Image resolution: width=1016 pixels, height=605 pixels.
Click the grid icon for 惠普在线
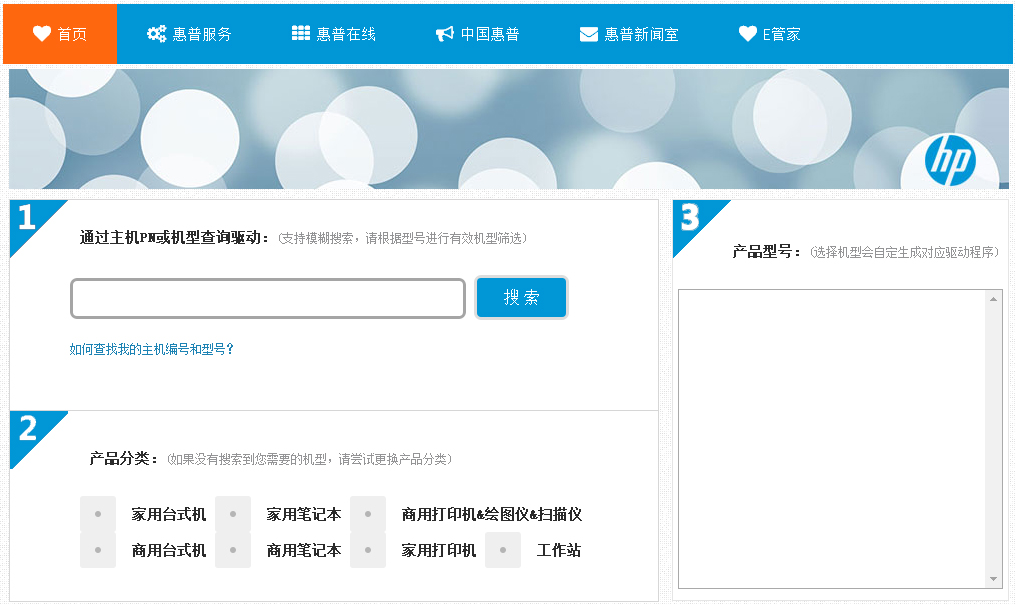[301, 34]
